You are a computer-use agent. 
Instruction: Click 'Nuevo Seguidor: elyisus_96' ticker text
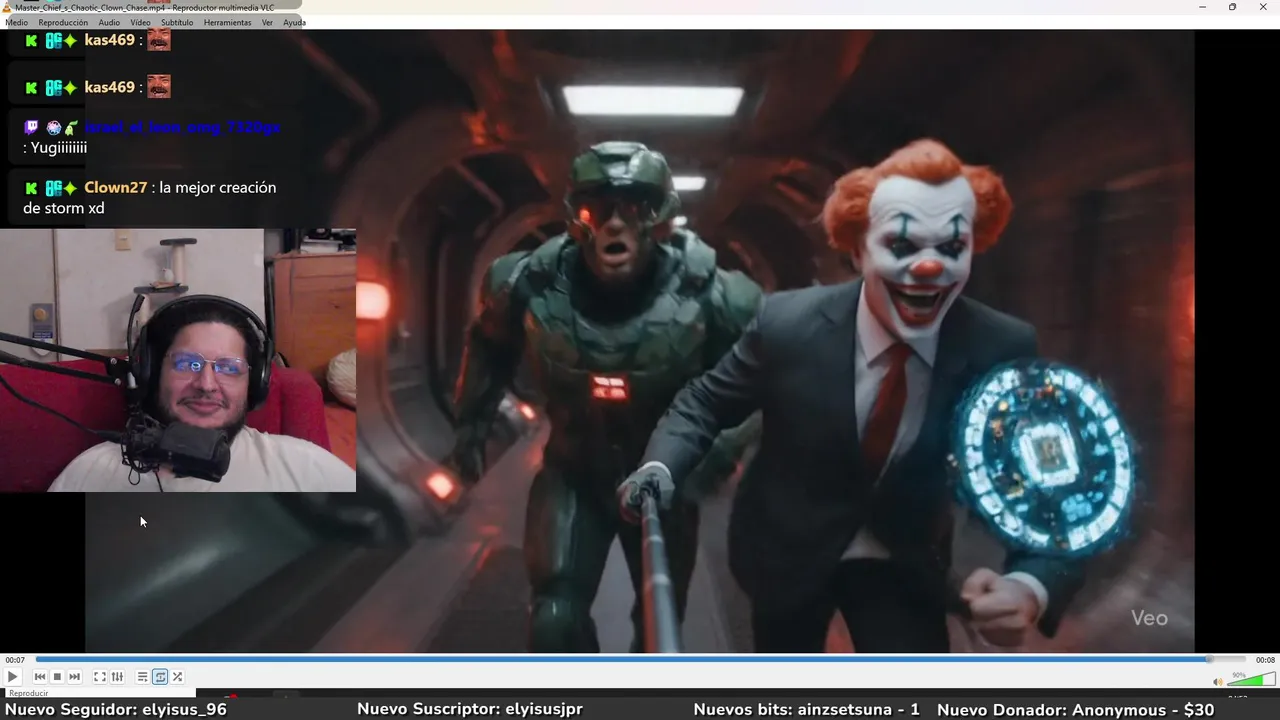116,709
